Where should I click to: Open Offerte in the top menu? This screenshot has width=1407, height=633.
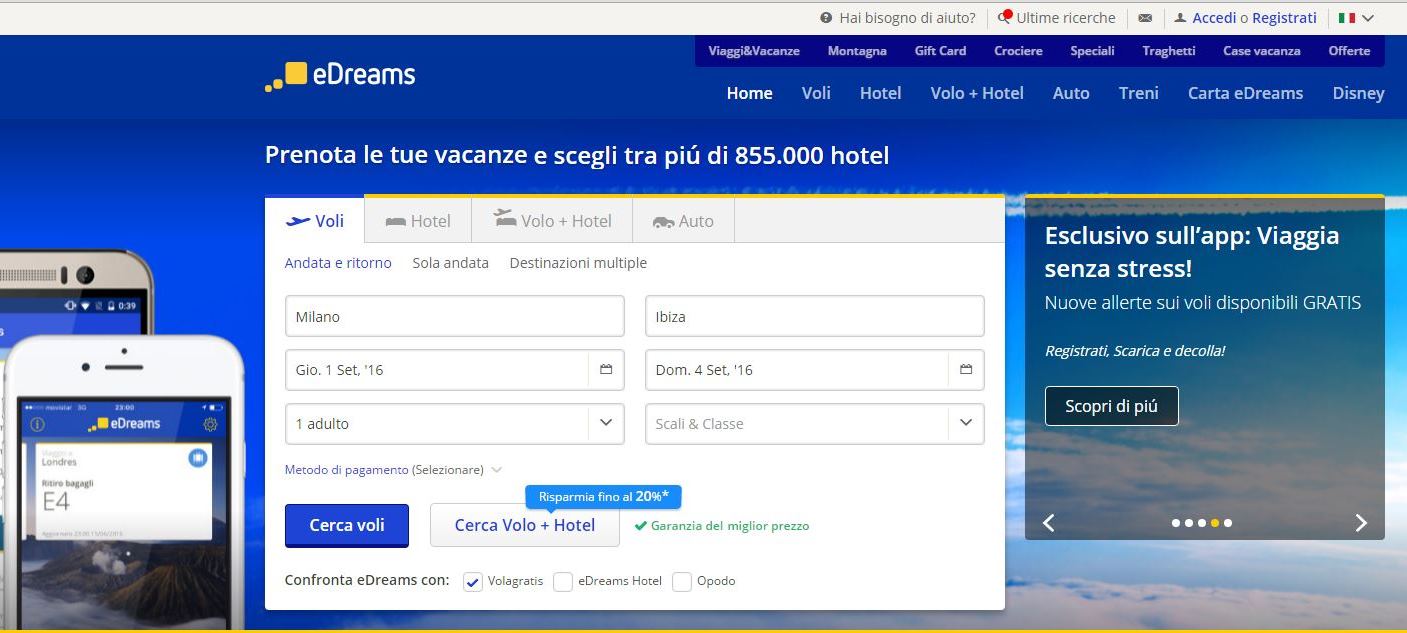pos(1349,51)
